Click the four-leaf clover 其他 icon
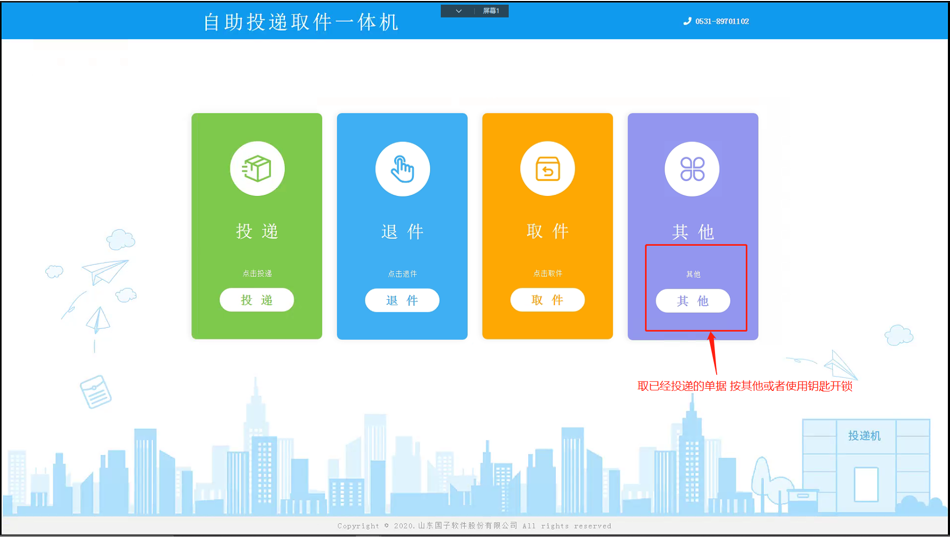The width and height of the screenshot is (950, 537). coord(692,169)
